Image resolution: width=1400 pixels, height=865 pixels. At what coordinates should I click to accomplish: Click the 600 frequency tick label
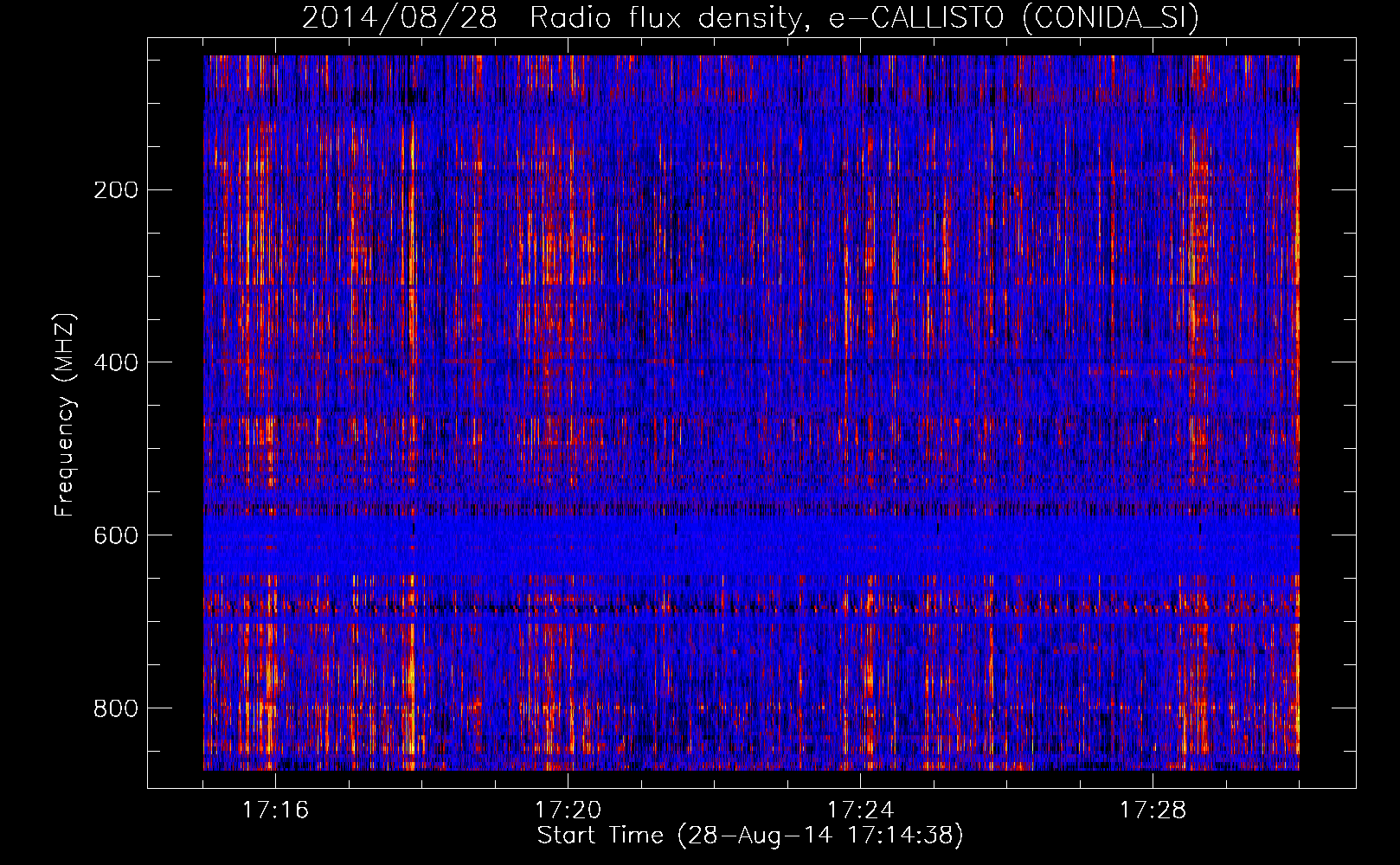pos(115,535)
